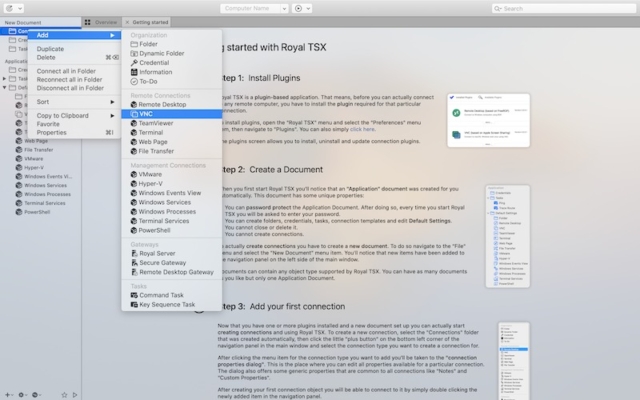The height and width of the screenshot is (400, 640).
Task: Open the Add submenu in context menu
Action: click(x=74, y=35)
